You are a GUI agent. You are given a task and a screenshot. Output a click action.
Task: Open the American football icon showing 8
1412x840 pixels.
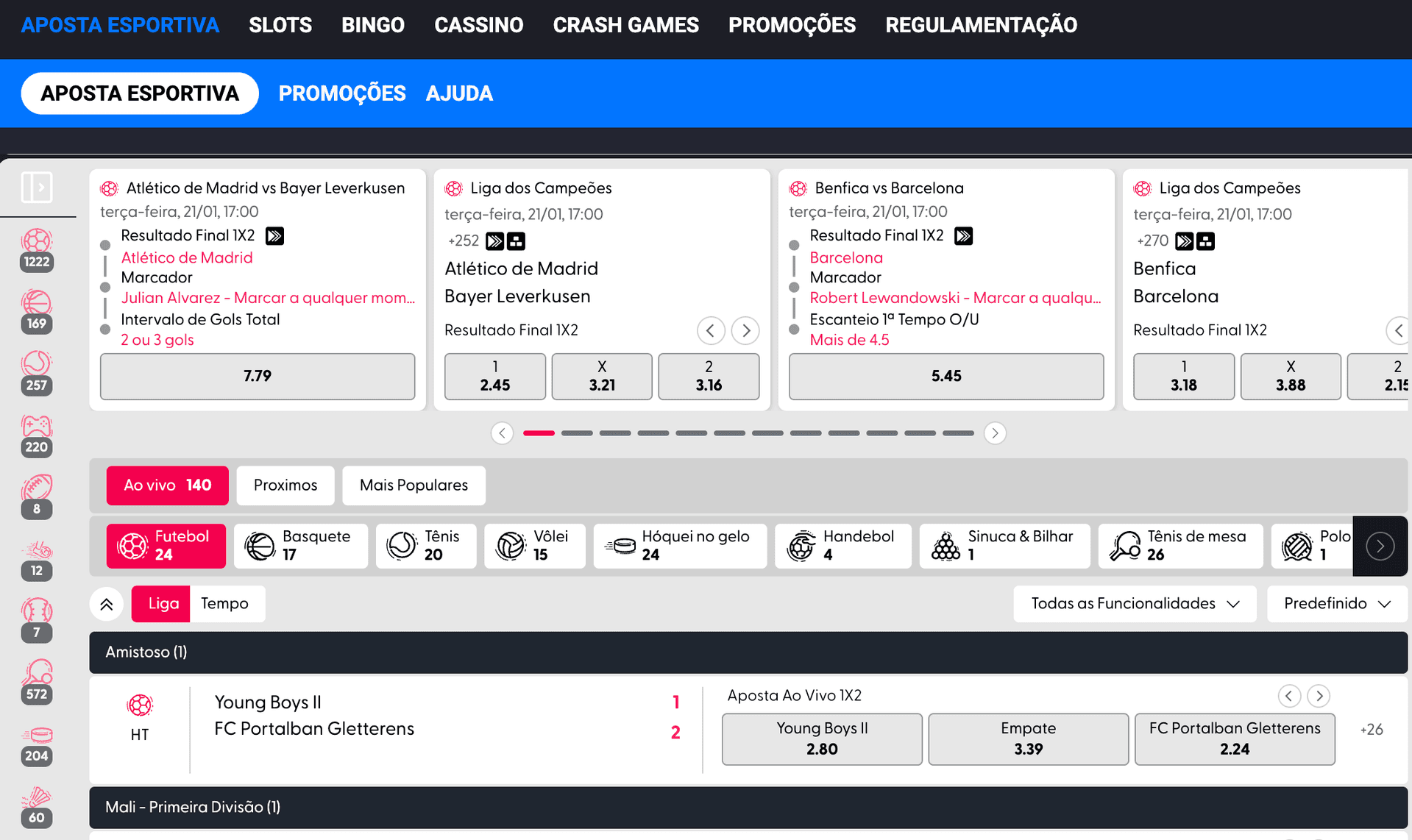coord(37,497)
